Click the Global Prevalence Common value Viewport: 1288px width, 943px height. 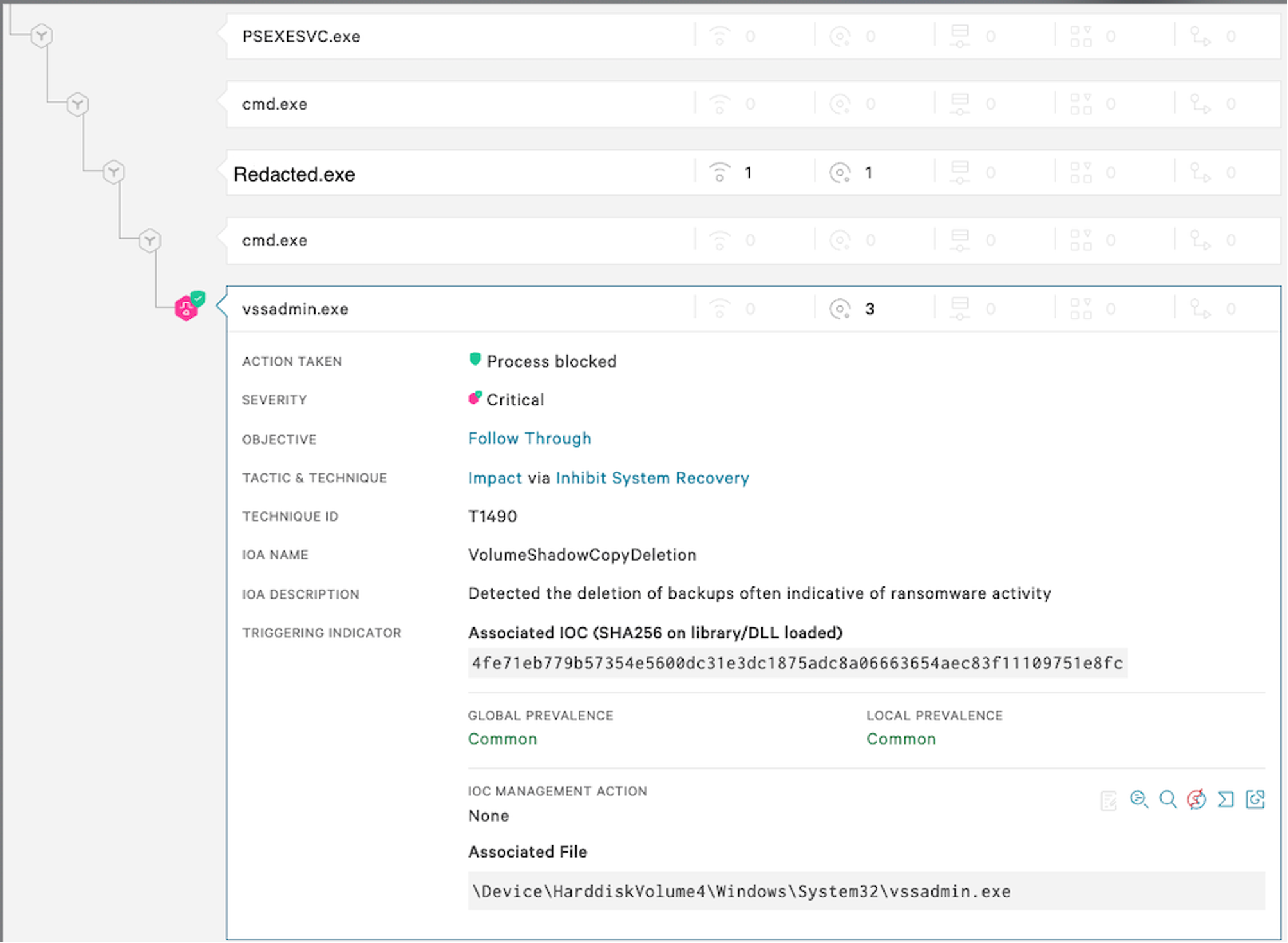click(502, 739)
